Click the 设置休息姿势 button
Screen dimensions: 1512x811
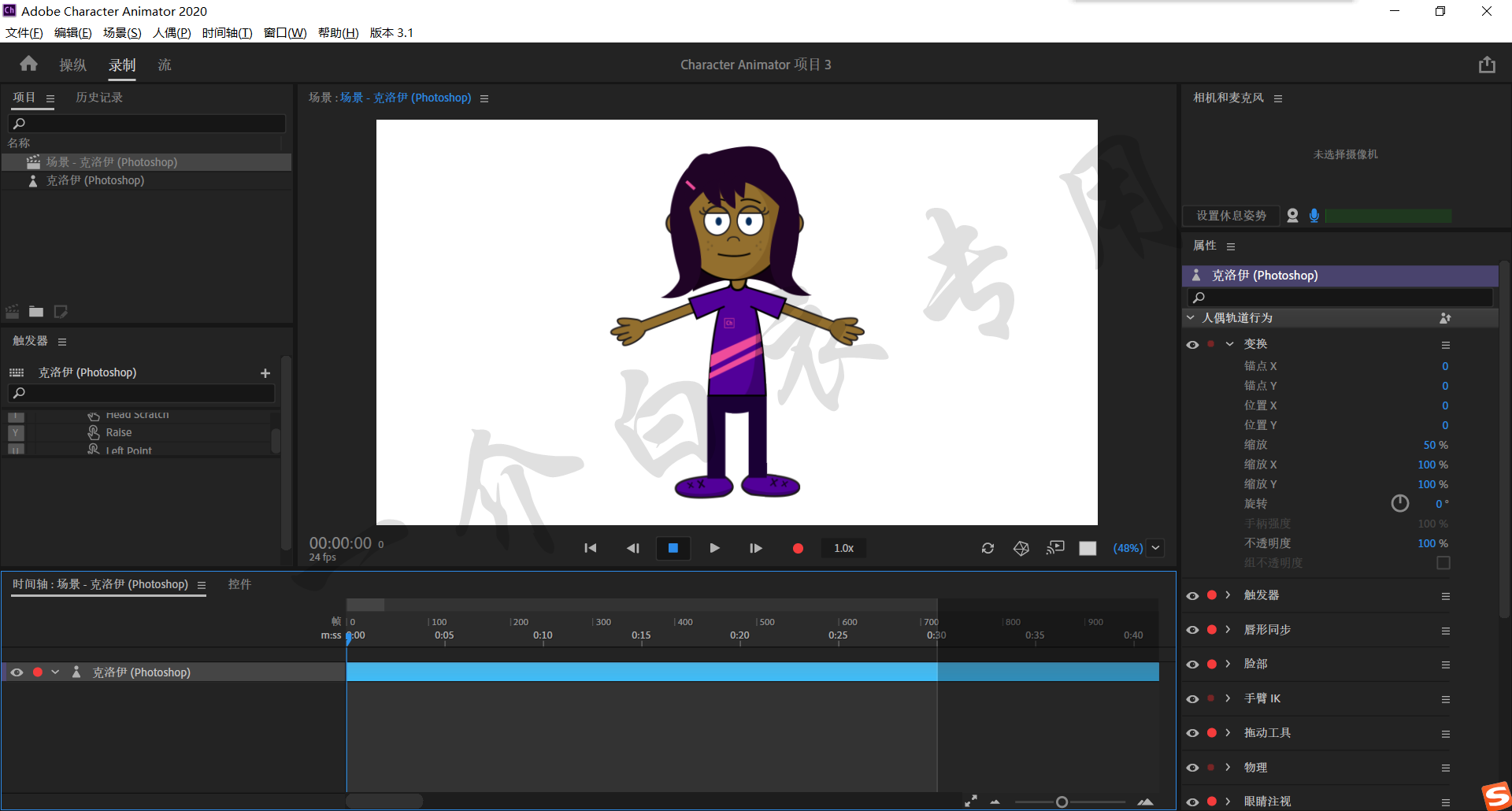[1231, 216]
